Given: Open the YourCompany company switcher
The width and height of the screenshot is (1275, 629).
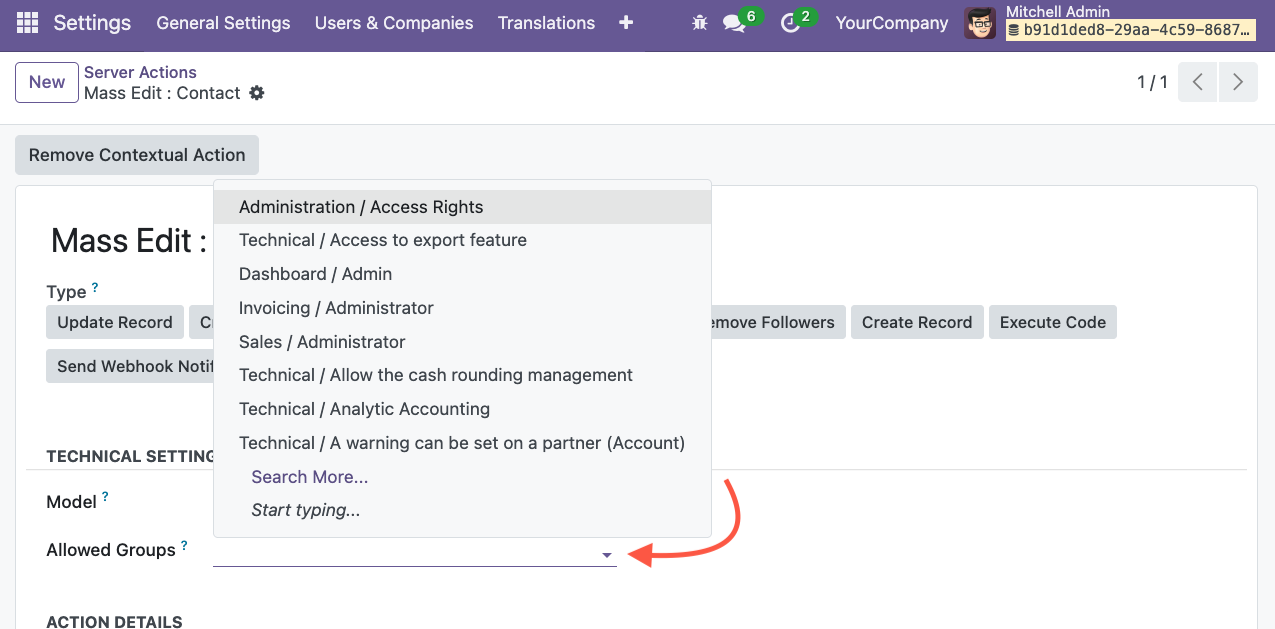Looking at the screenshot, I should pyautogui.click(x=892, y=22).
